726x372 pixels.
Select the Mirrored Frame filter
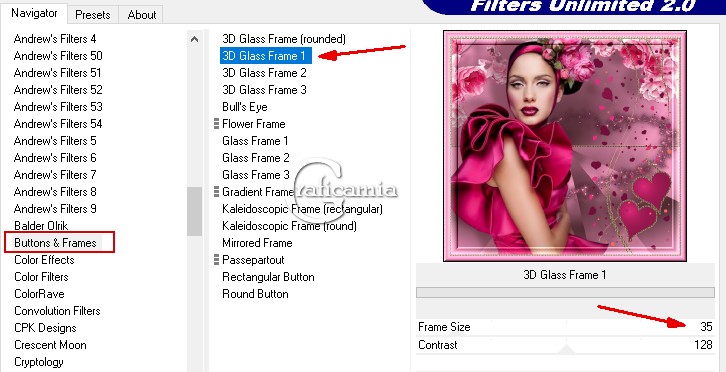tap(257, 243)
